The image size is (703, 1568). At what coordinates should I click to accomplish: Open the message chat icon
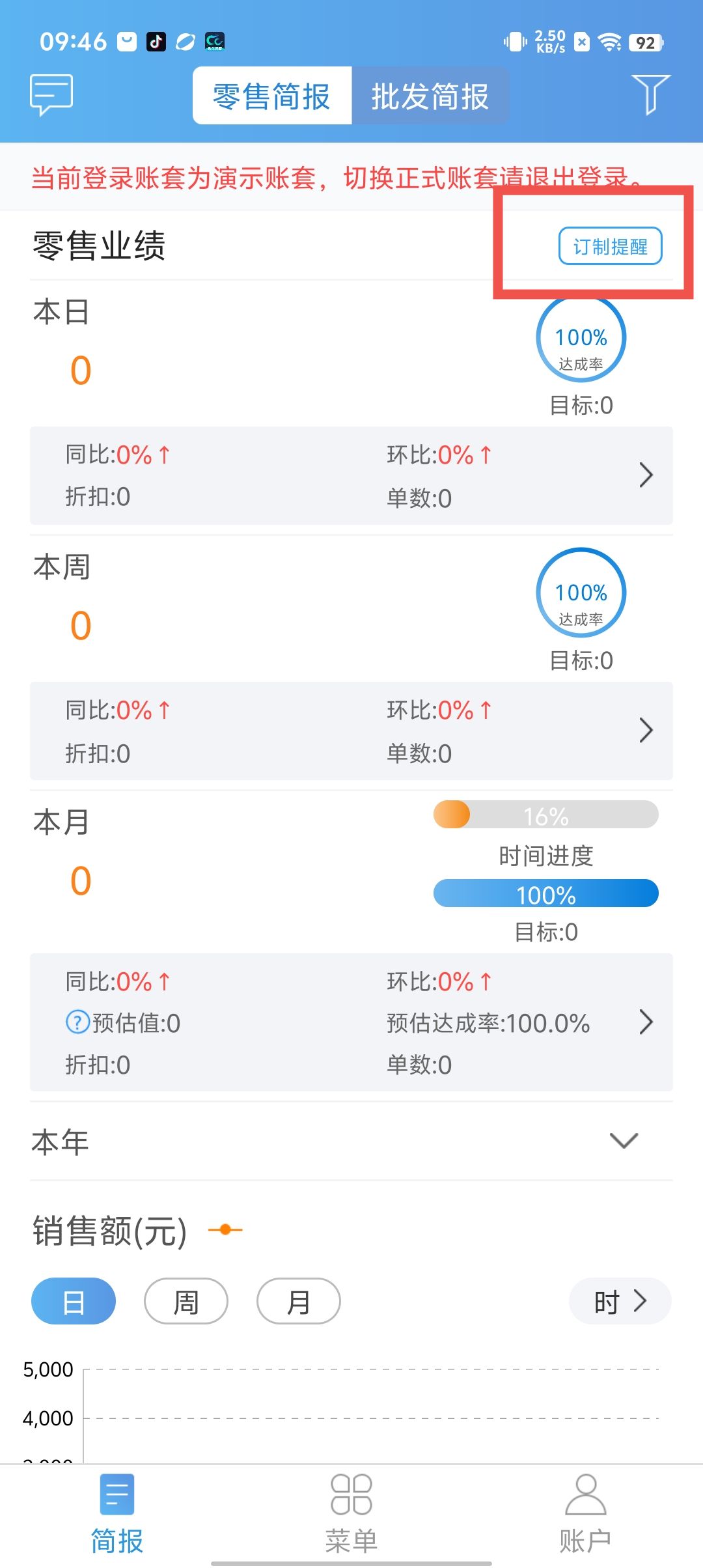point(51,95)
